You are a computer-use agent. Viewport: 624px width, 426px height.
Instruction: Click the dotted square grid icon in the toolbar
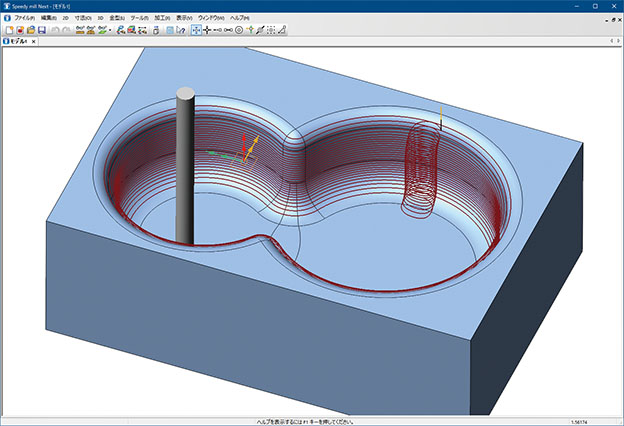tap(271, 30)
